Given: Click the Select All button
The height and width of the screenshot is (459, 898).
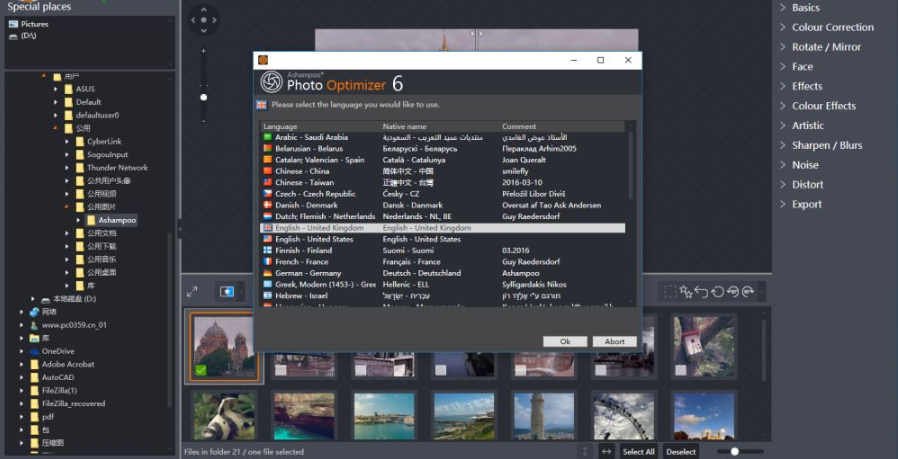Looking at the screenshot, I should pyautogui.click(x=638, y=452).
